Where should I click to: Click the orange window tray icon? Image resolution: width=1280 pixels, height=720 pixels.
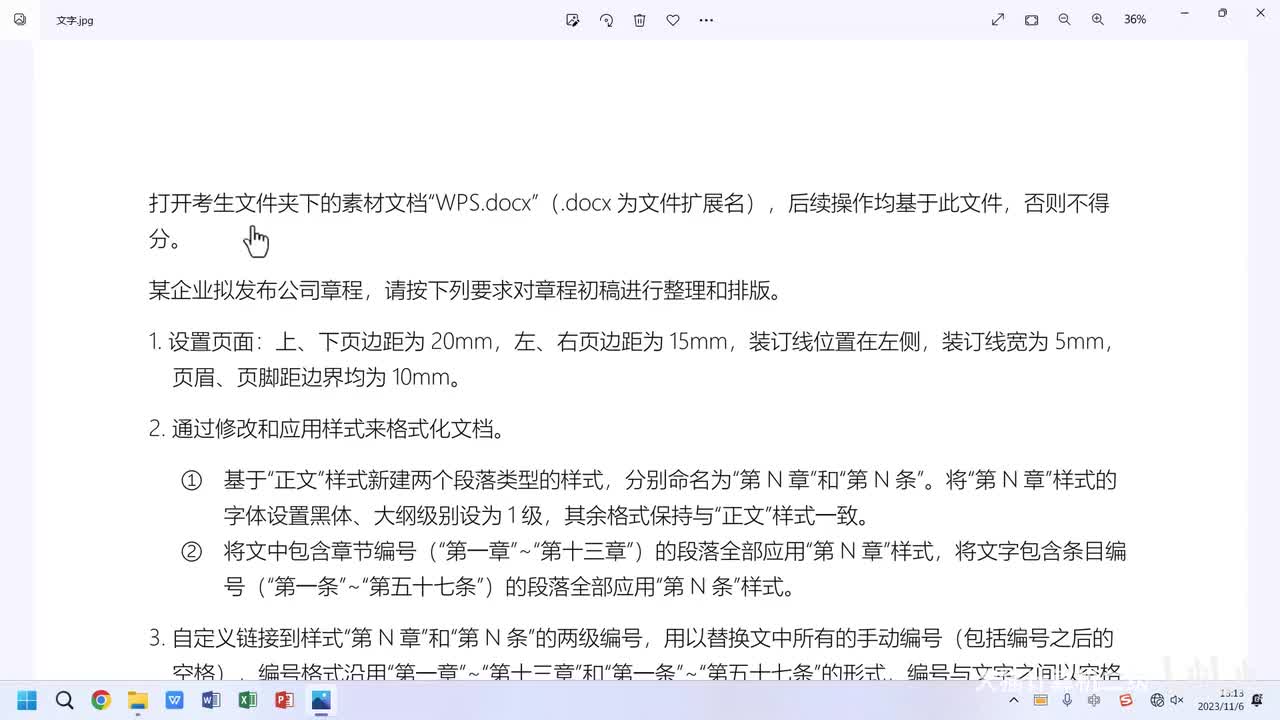(x=1041, y=700)
